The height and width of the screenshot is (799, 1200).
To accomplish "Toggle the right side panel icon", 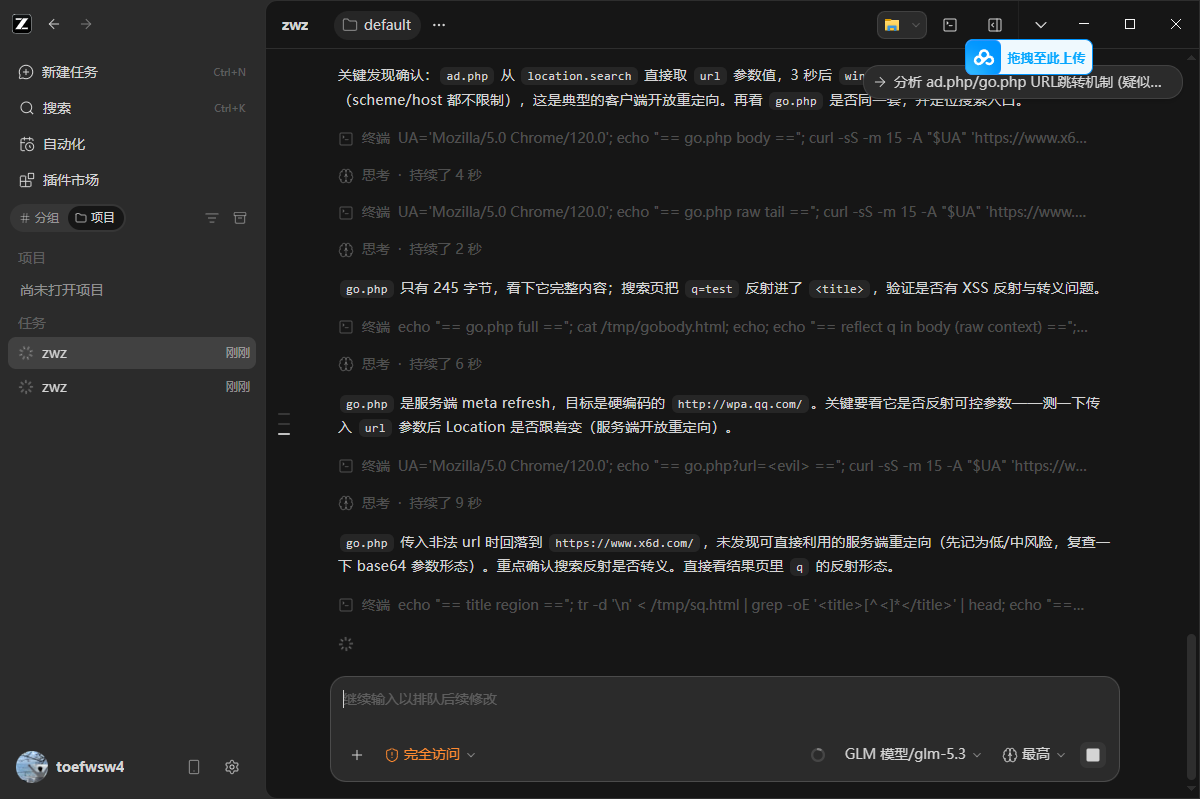I will [994, 25].
